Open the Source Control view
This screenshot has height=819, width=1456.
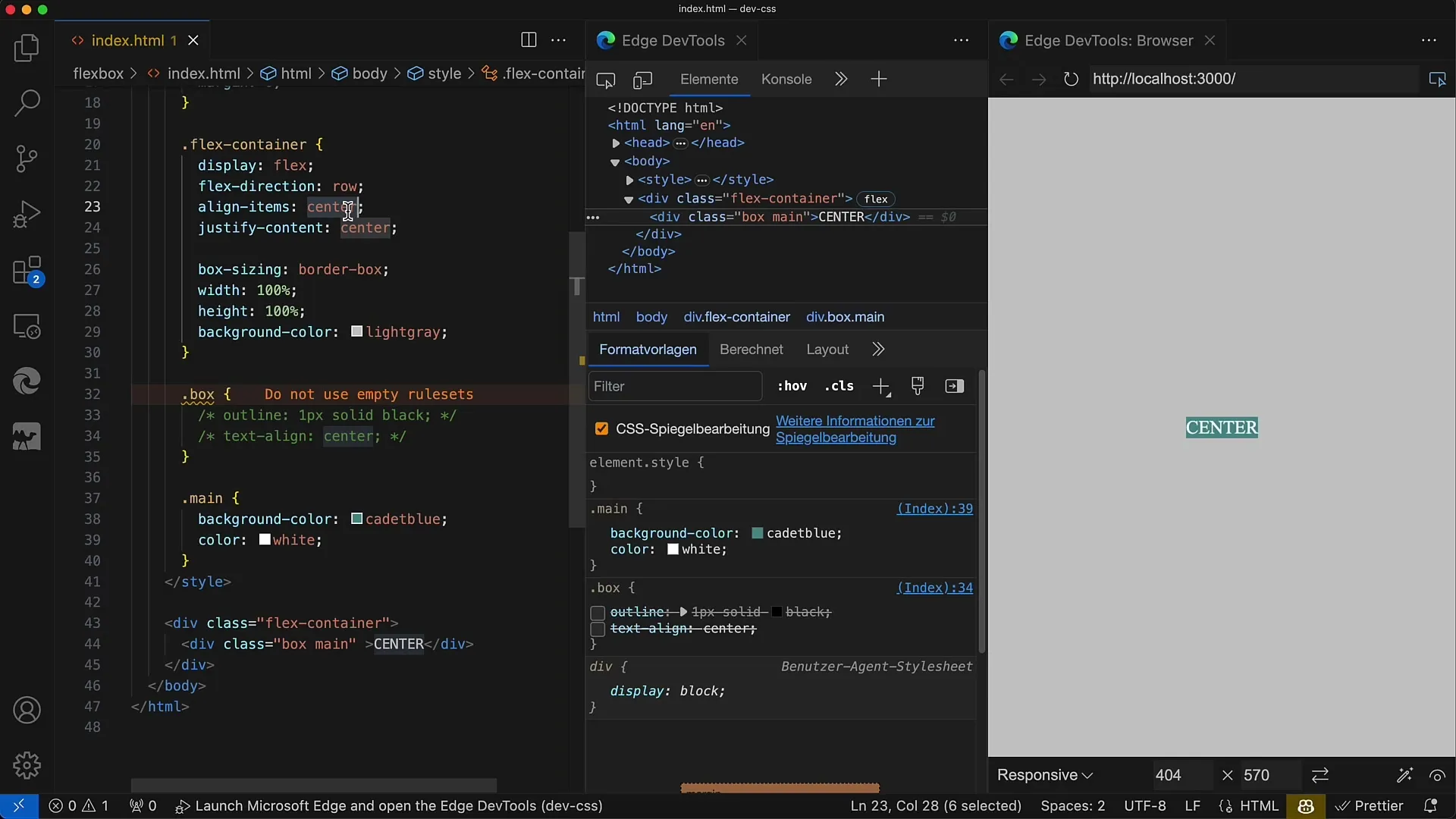(x=27, y=158)
